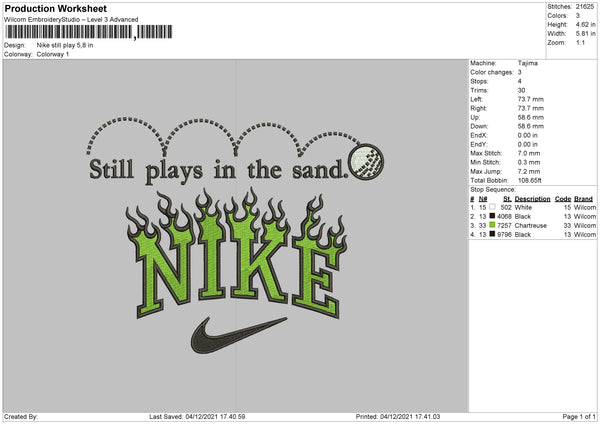Click the Production Worksheet title
Screen dimensions: 600x424
[56, 8]
